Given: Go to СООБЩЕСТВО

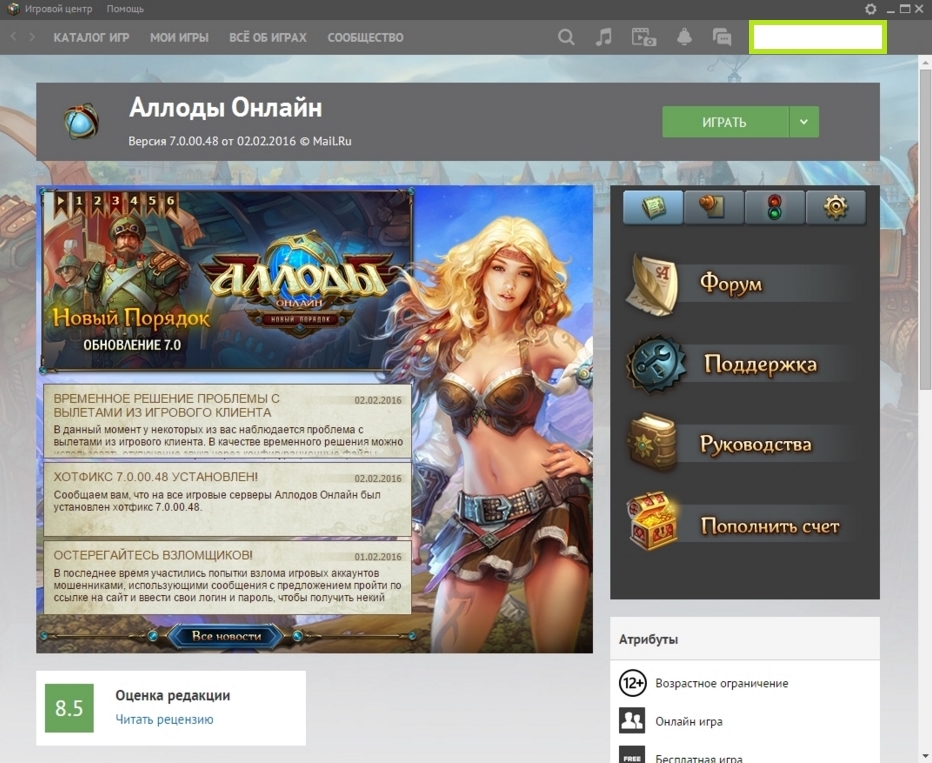Looking at the screenshot, I should coord(365,37).
